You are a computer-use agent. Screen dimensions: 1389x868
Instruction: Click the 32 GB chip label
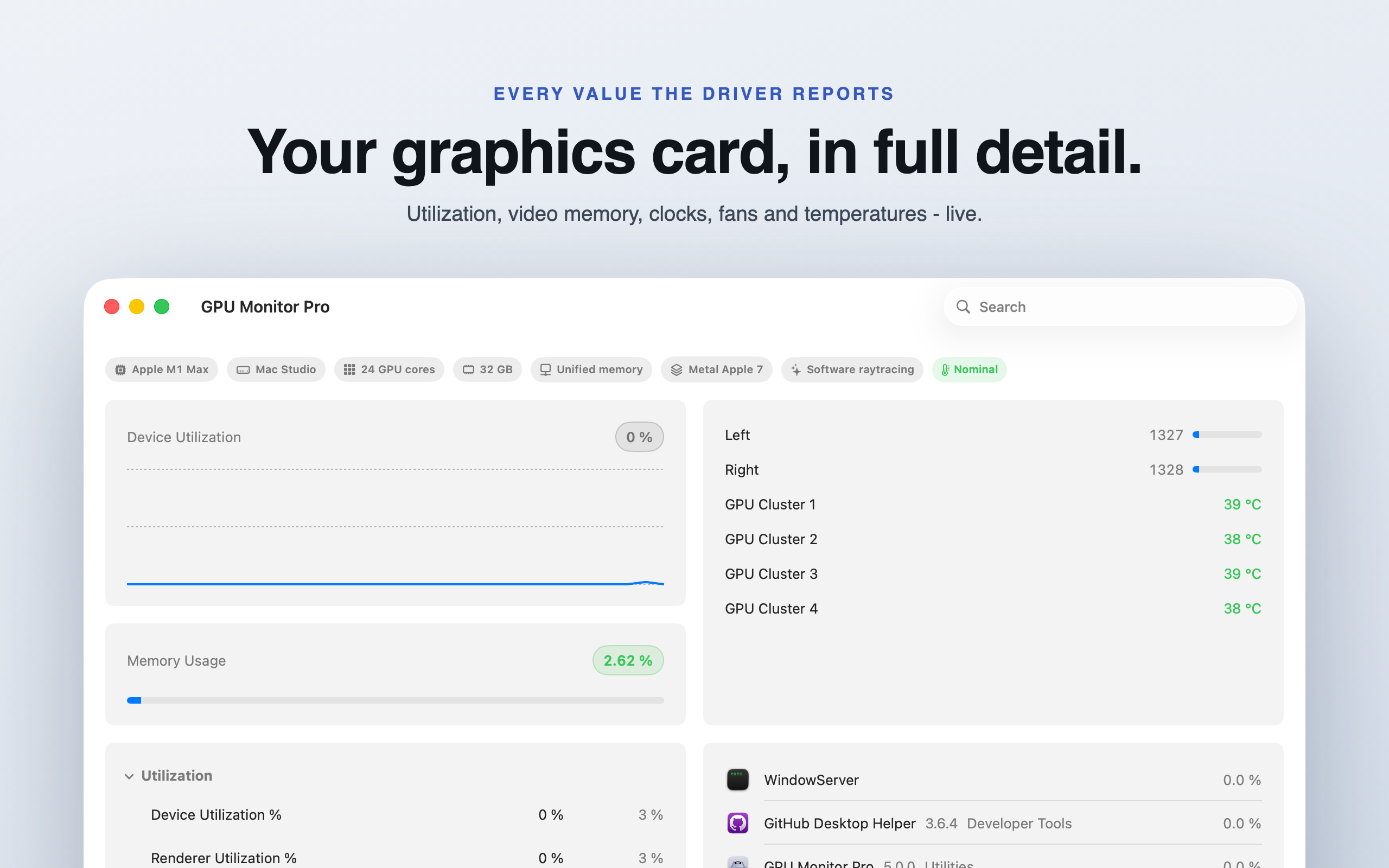(496, 369)
